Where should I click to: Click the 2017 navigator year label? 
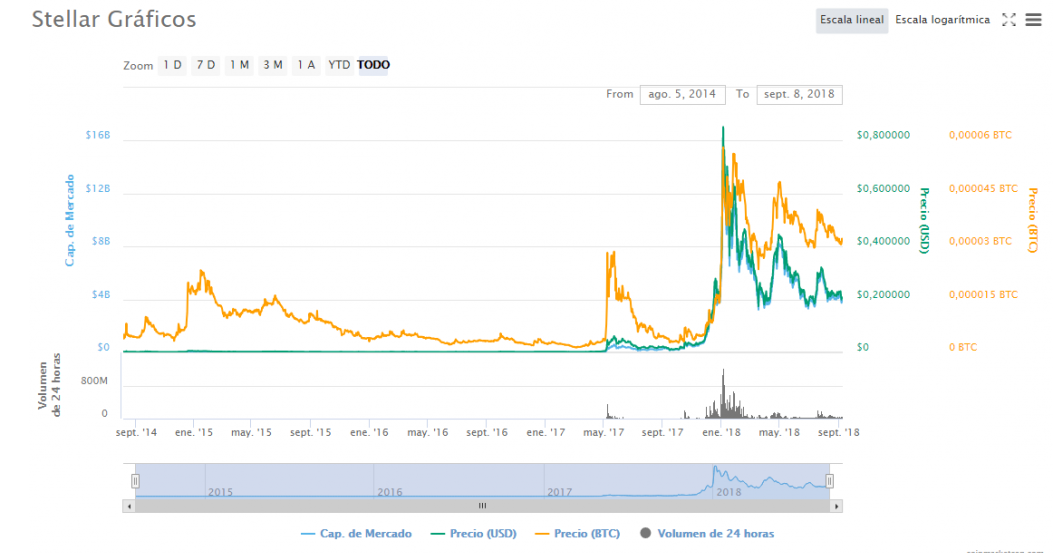point(559,492)
